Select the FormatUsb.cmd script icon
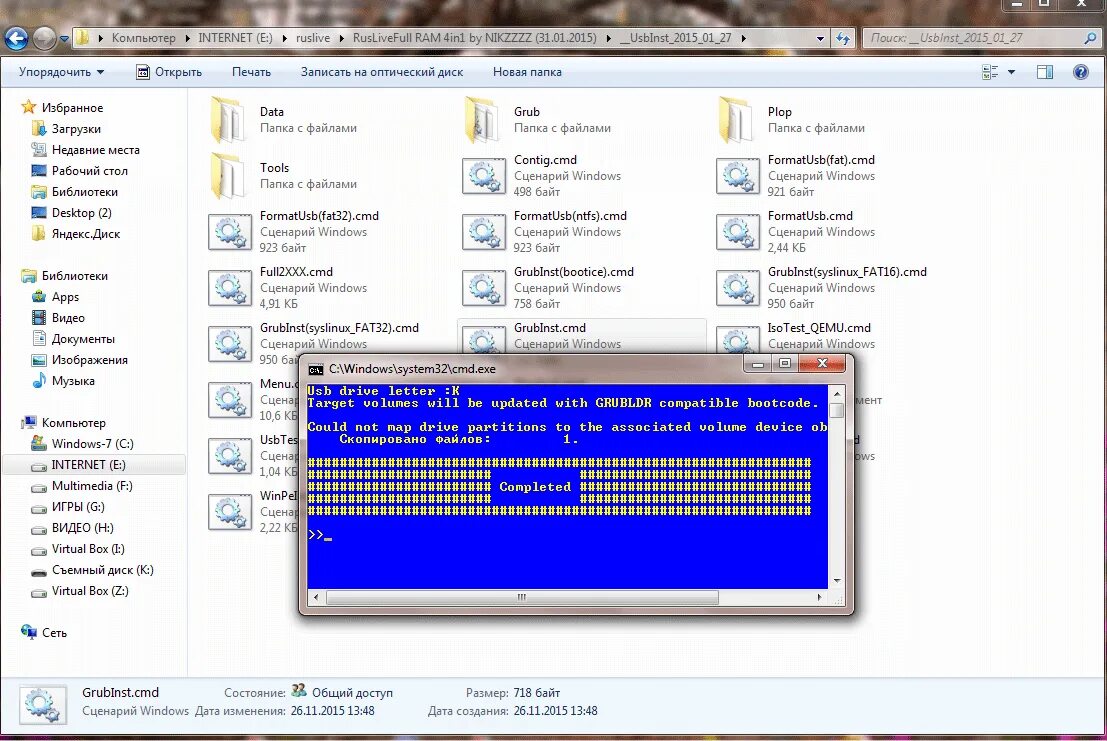Image resolution: width=1107 pixels, height=741 pixels. [738, 231]
